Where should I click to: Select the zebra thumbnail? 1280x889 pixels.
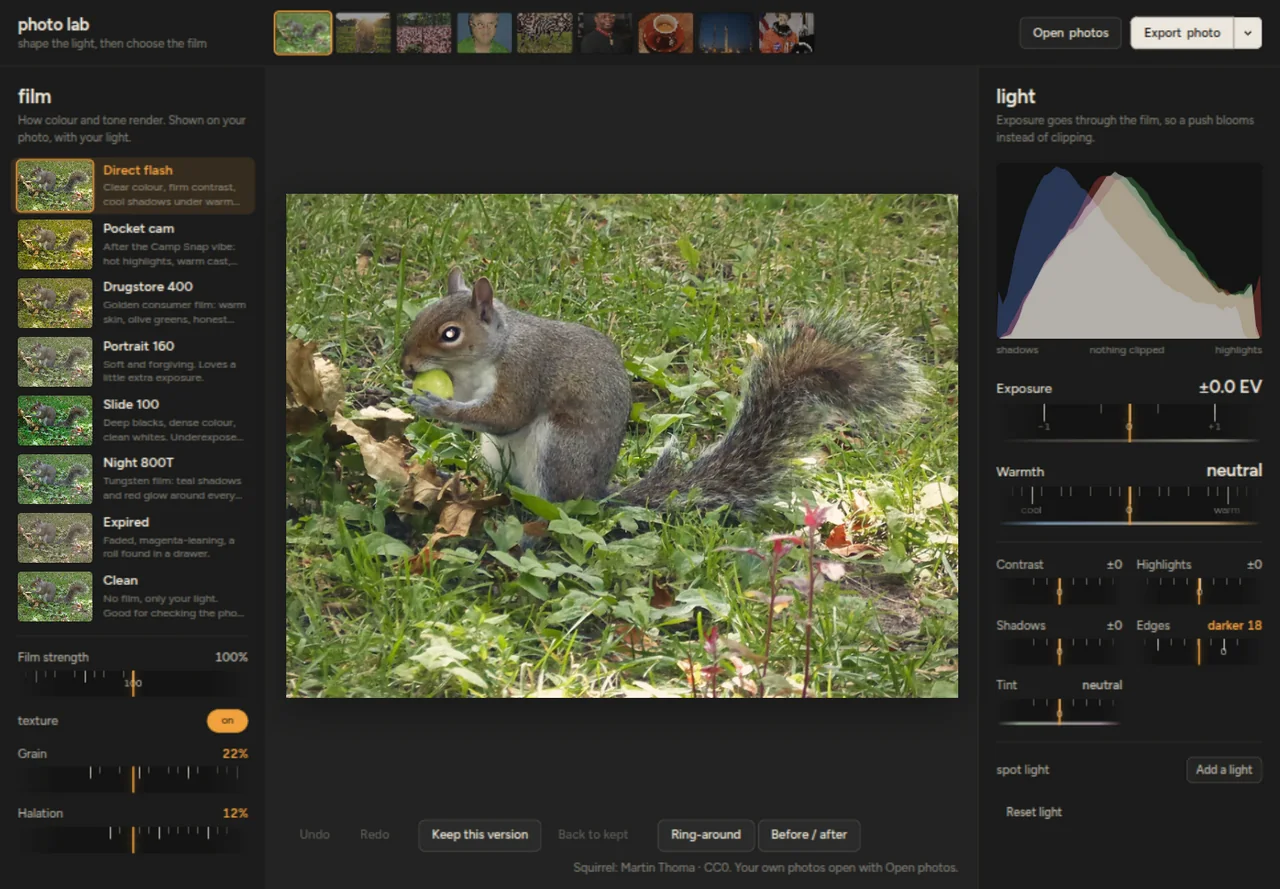(545, 33)
